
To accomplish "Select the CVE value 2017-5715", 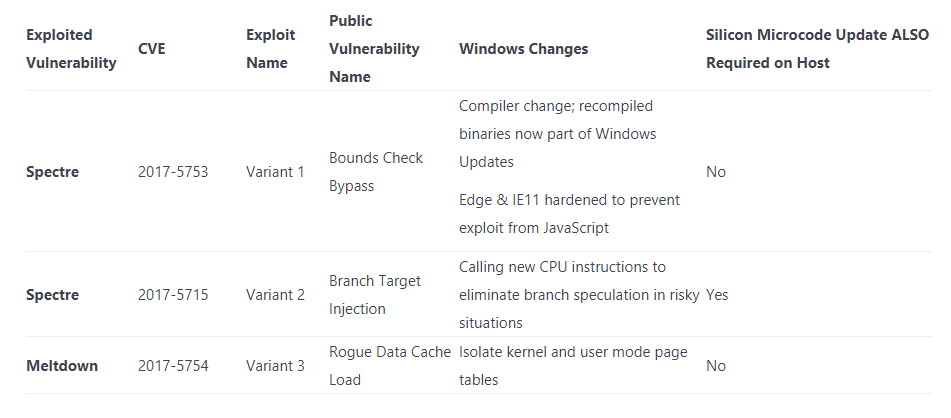I will 173,295.
